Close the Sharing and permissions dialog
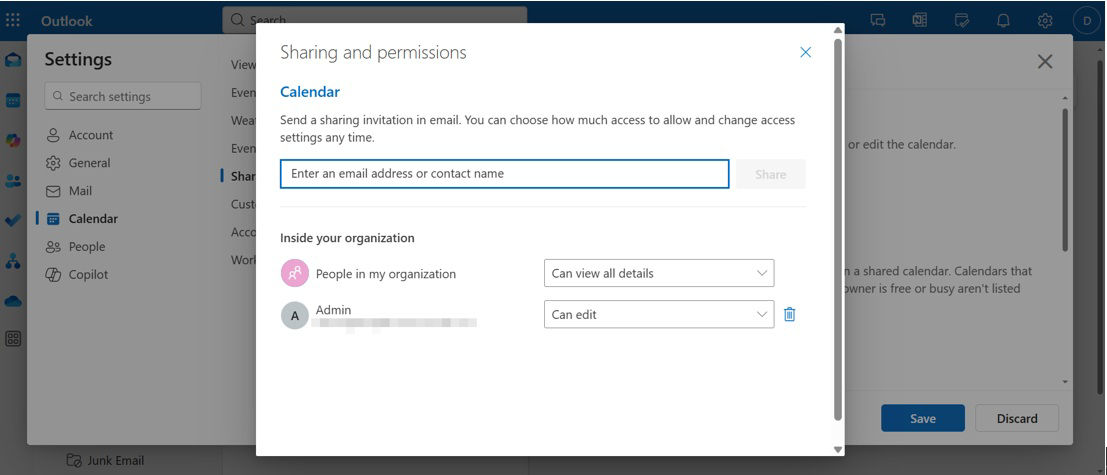The height and width of the screenshot is (475, 1107). coord(805,53)
